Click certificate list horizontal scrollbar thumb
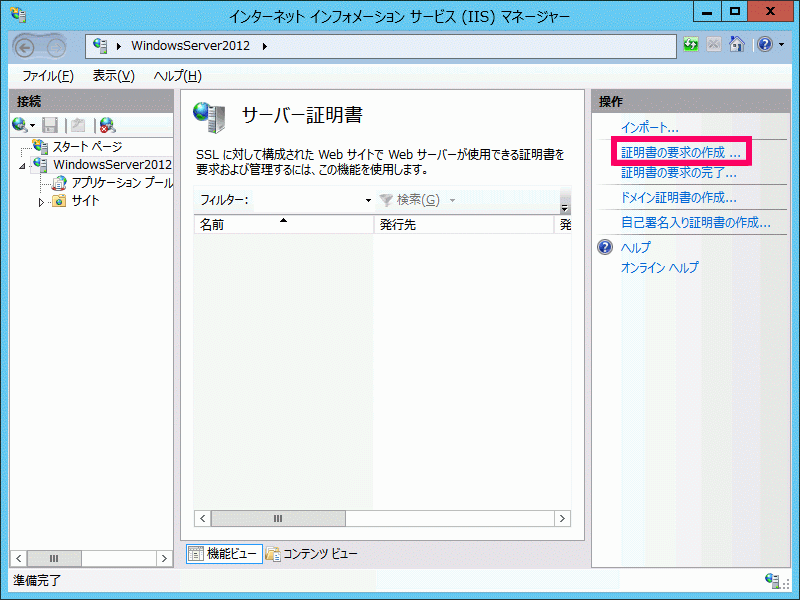 [278, 518]
